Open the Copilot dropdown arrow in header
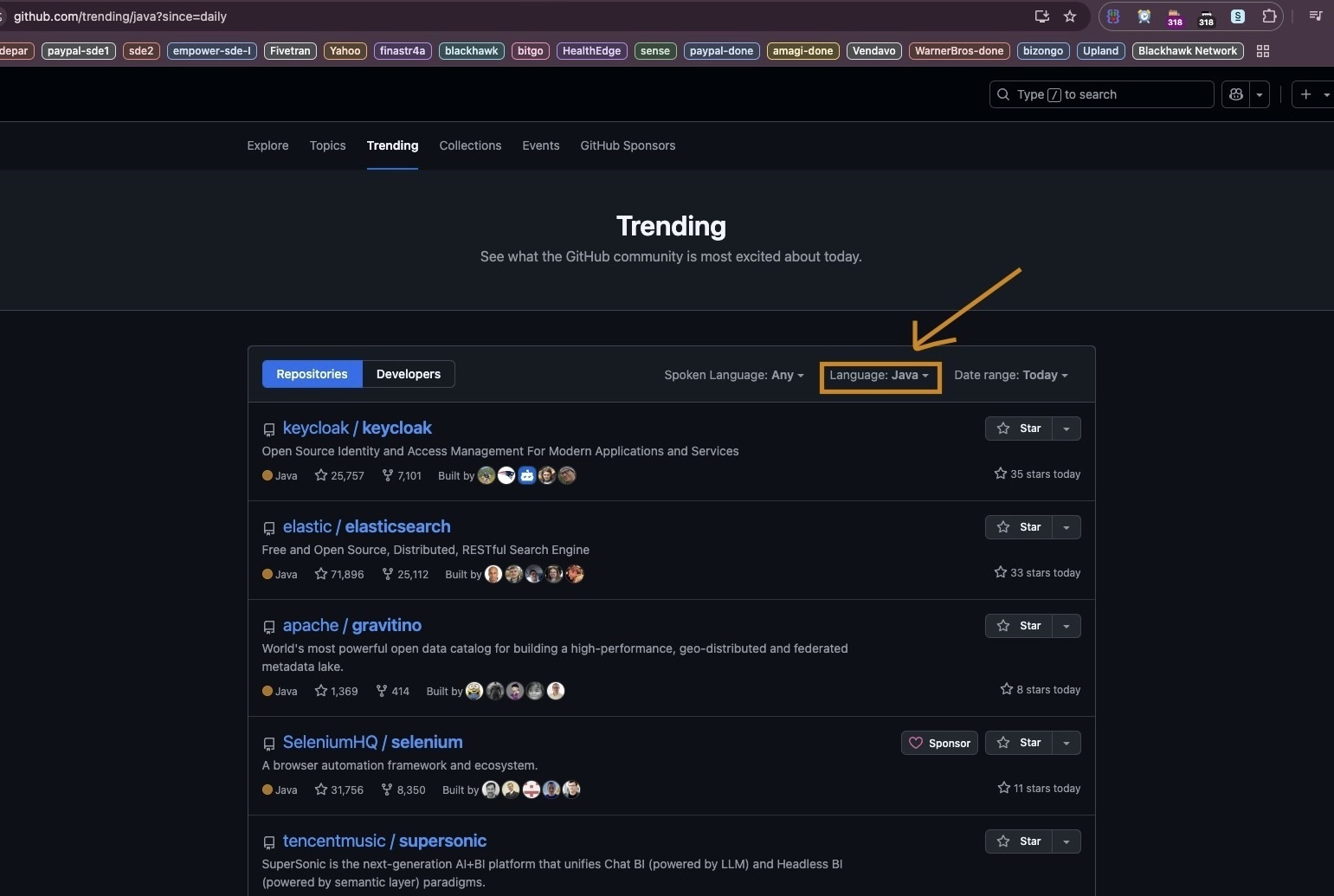This screenshot has height=896, width=1334. [x=1260, y=94]
